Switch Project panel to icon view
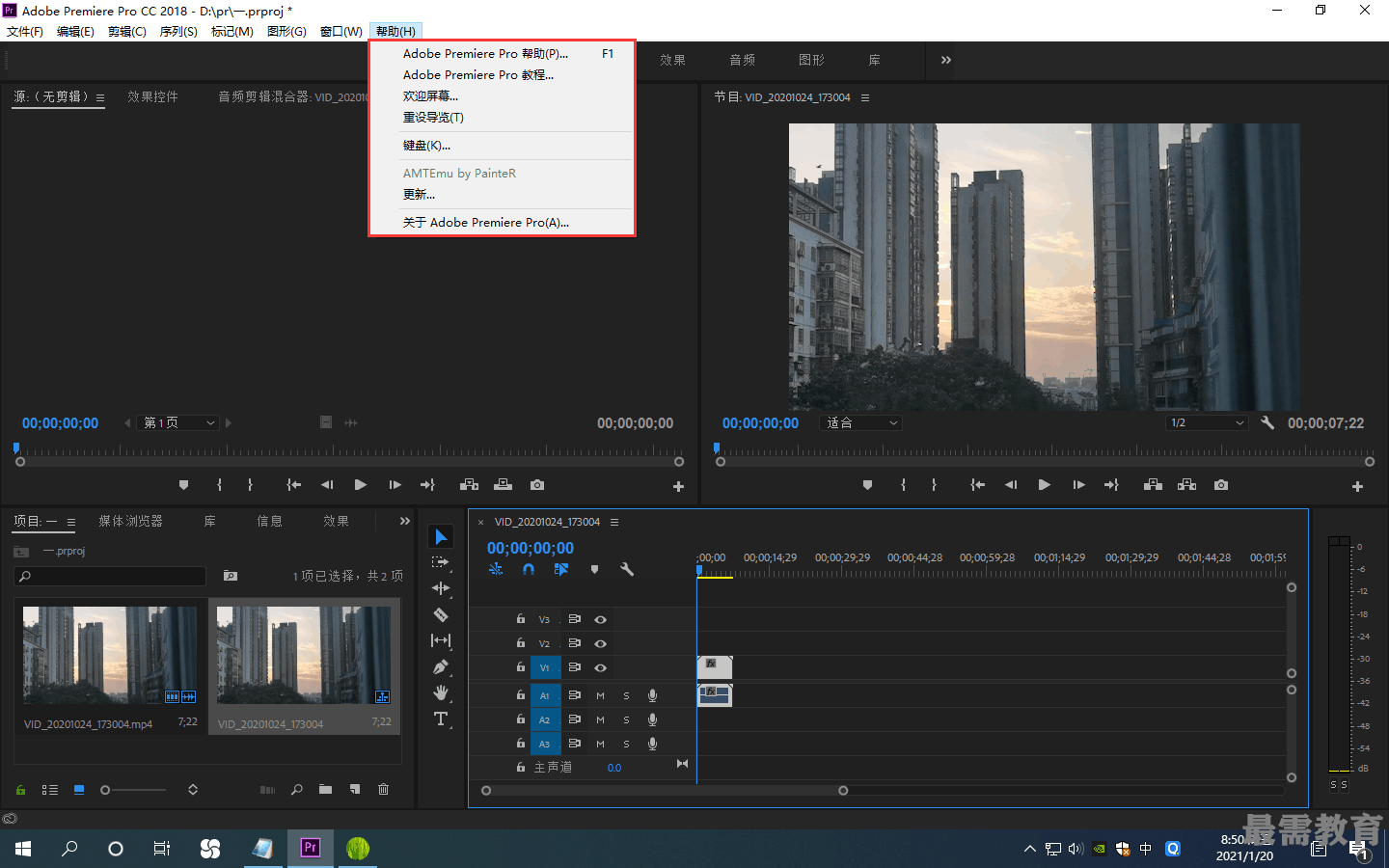 pyautogui.click(x=79, y=790)
